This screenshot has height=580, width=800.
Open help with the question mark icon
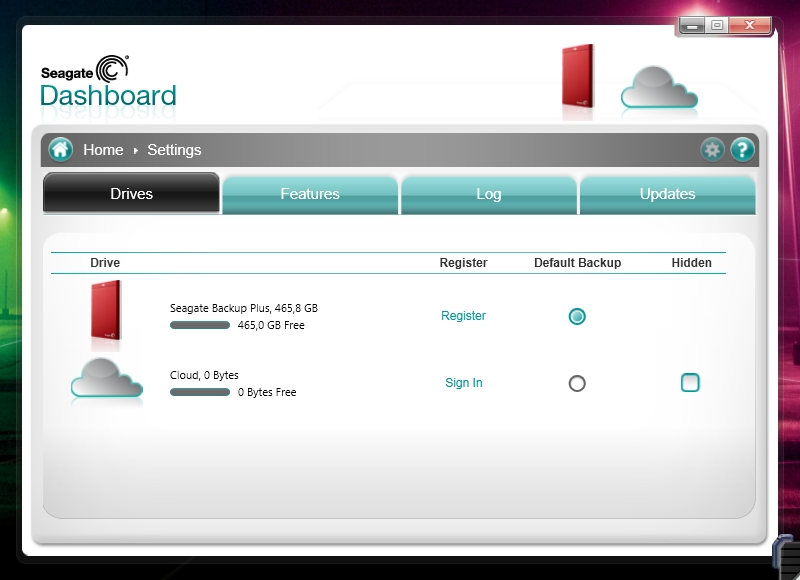tap(742, 150)
